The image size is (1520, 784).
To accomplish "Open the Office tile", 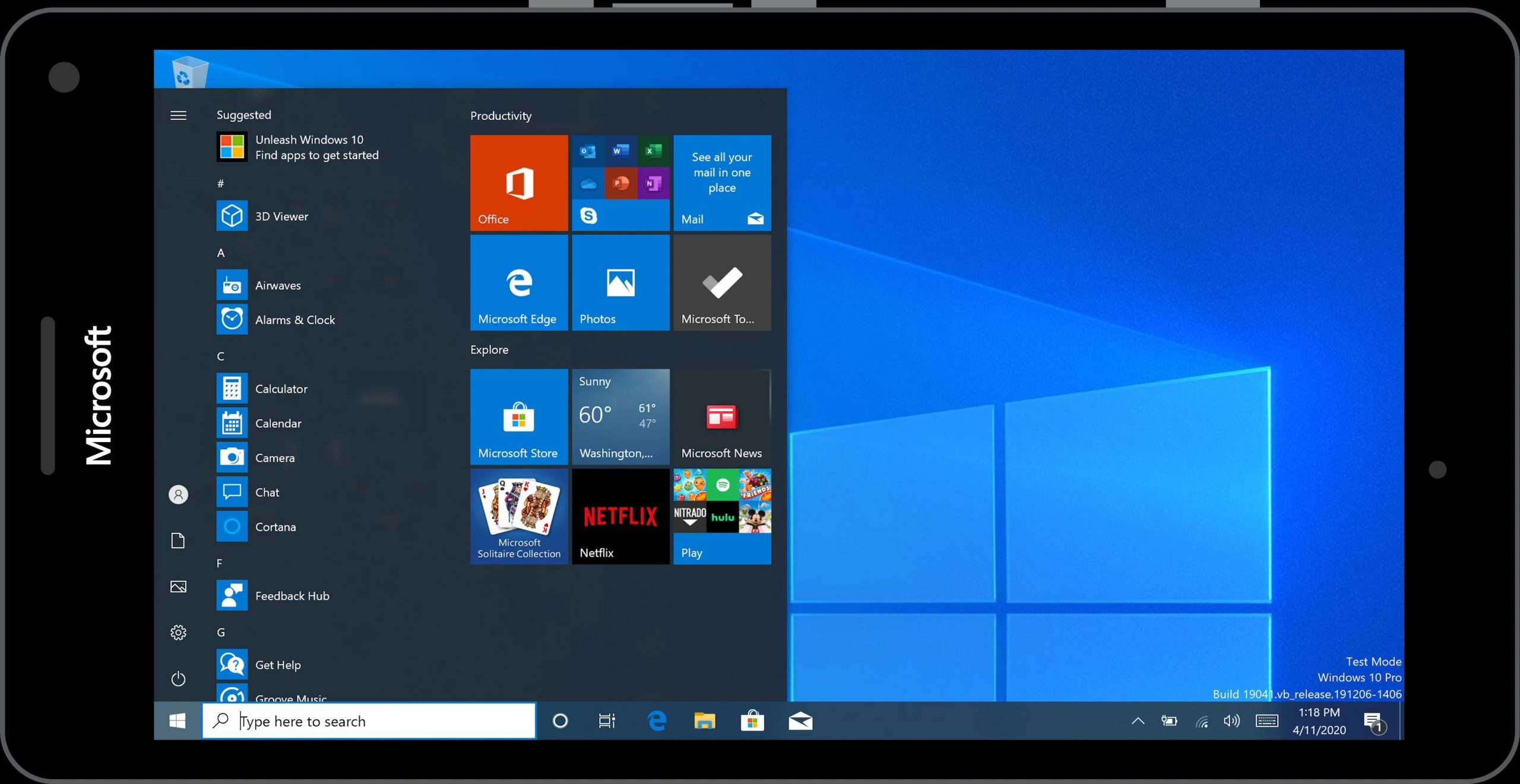I will coord(518,182).
